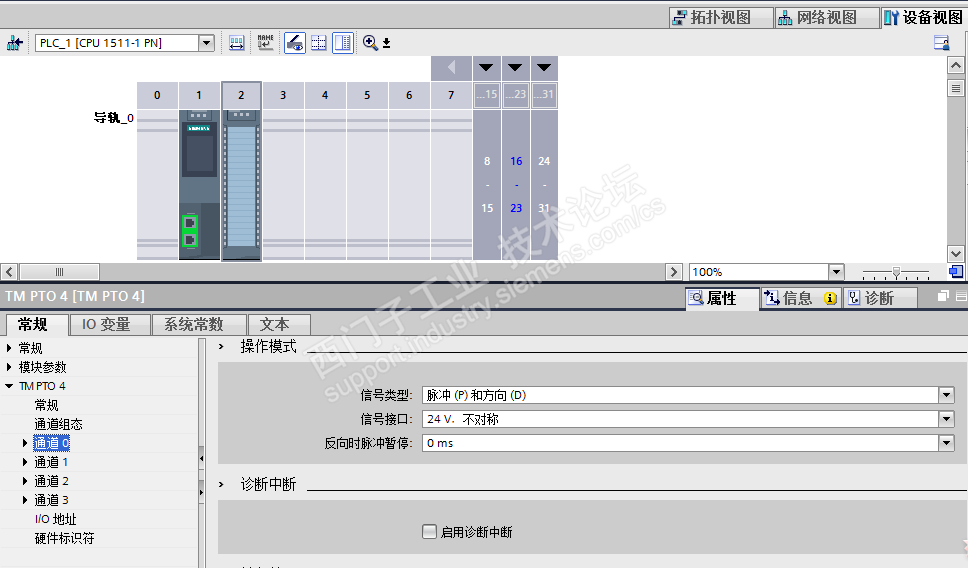
Task: Expand the 通道 0 tree node
Action: (25, 443)
